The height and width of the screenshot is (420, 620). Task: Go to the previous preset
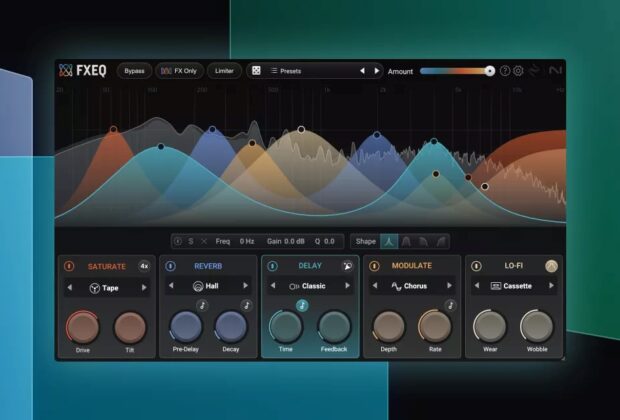(x=362, y=71)
